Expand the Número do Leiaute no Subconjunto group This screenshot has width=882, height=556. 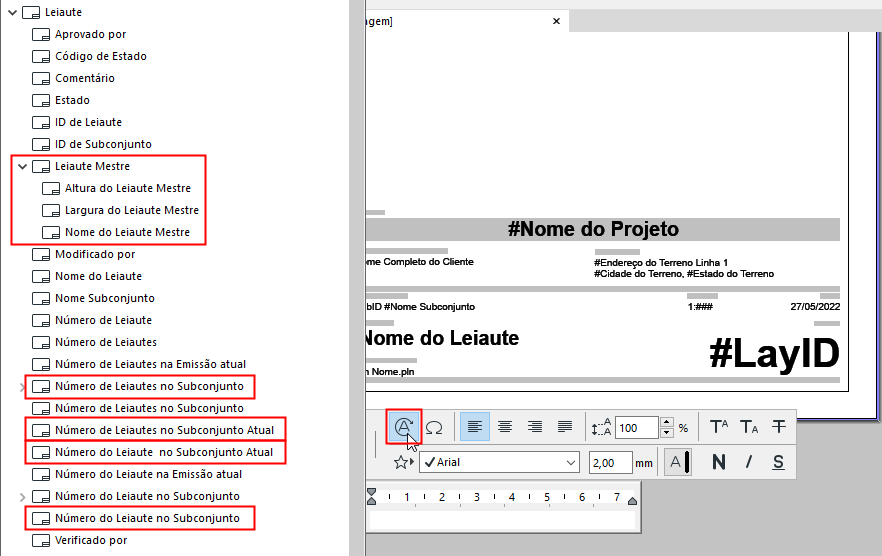coord(22,497)
